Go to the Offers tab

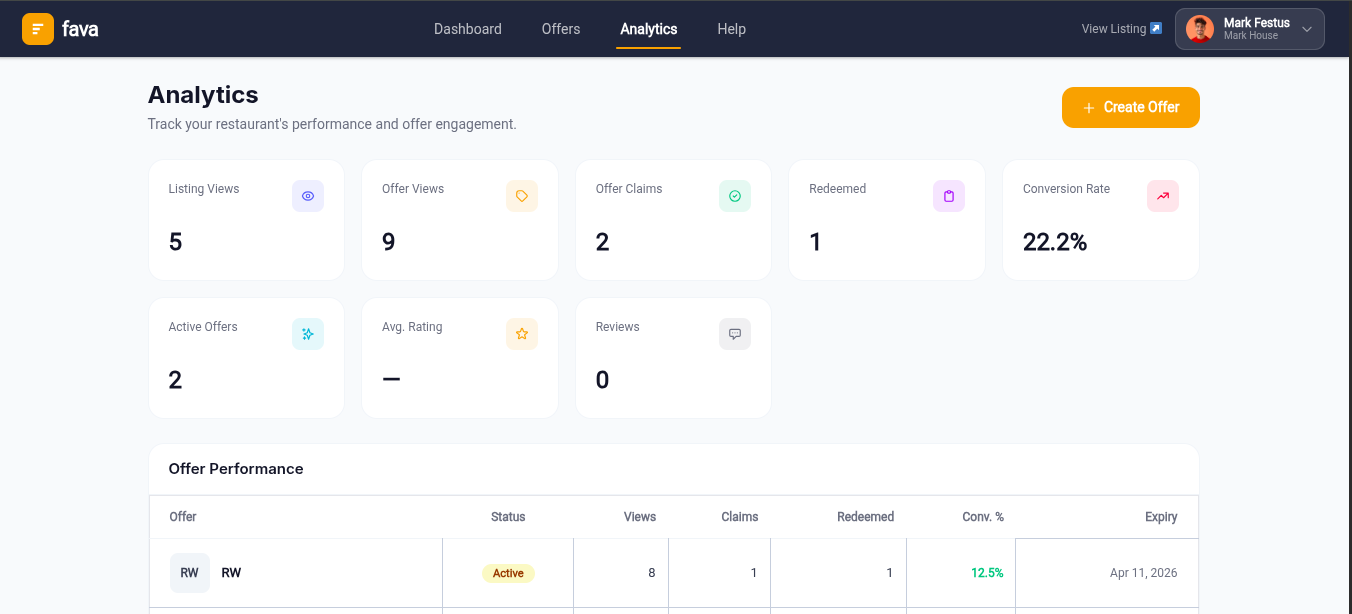(561, 29)
